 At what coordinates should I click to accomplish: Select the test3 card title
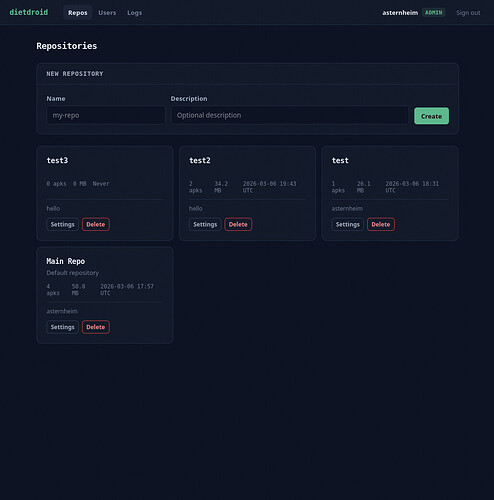pos(57,160)
